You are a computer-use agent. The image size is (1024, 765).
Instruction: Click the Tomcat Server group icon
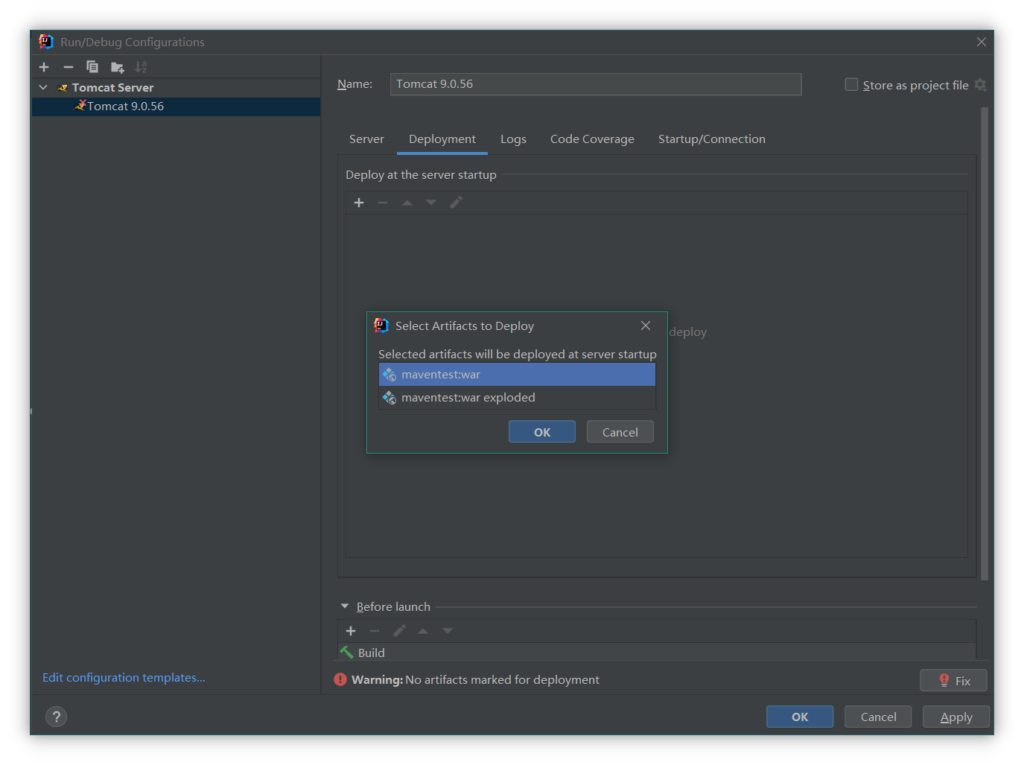point(63,88)
